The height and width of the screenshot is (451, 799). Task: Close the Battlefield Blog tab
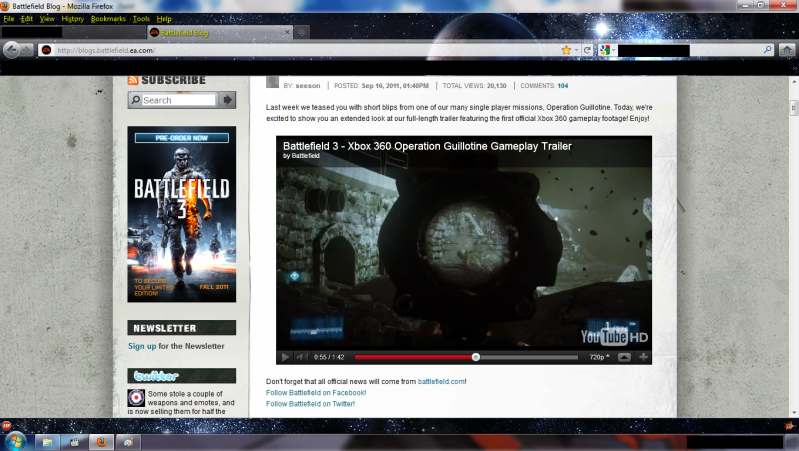(287, 32)
